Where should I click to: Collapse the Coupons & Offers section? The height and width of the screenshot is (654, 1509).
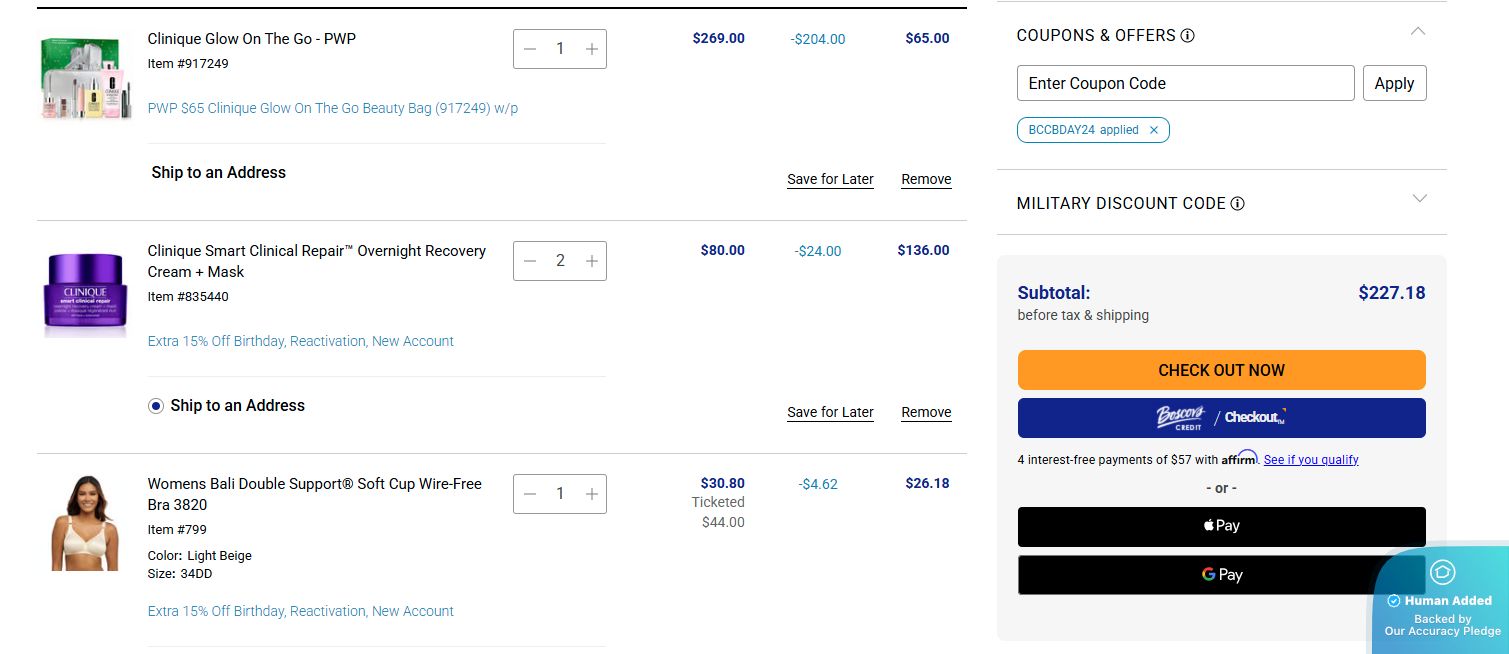tap(1417, 32)
